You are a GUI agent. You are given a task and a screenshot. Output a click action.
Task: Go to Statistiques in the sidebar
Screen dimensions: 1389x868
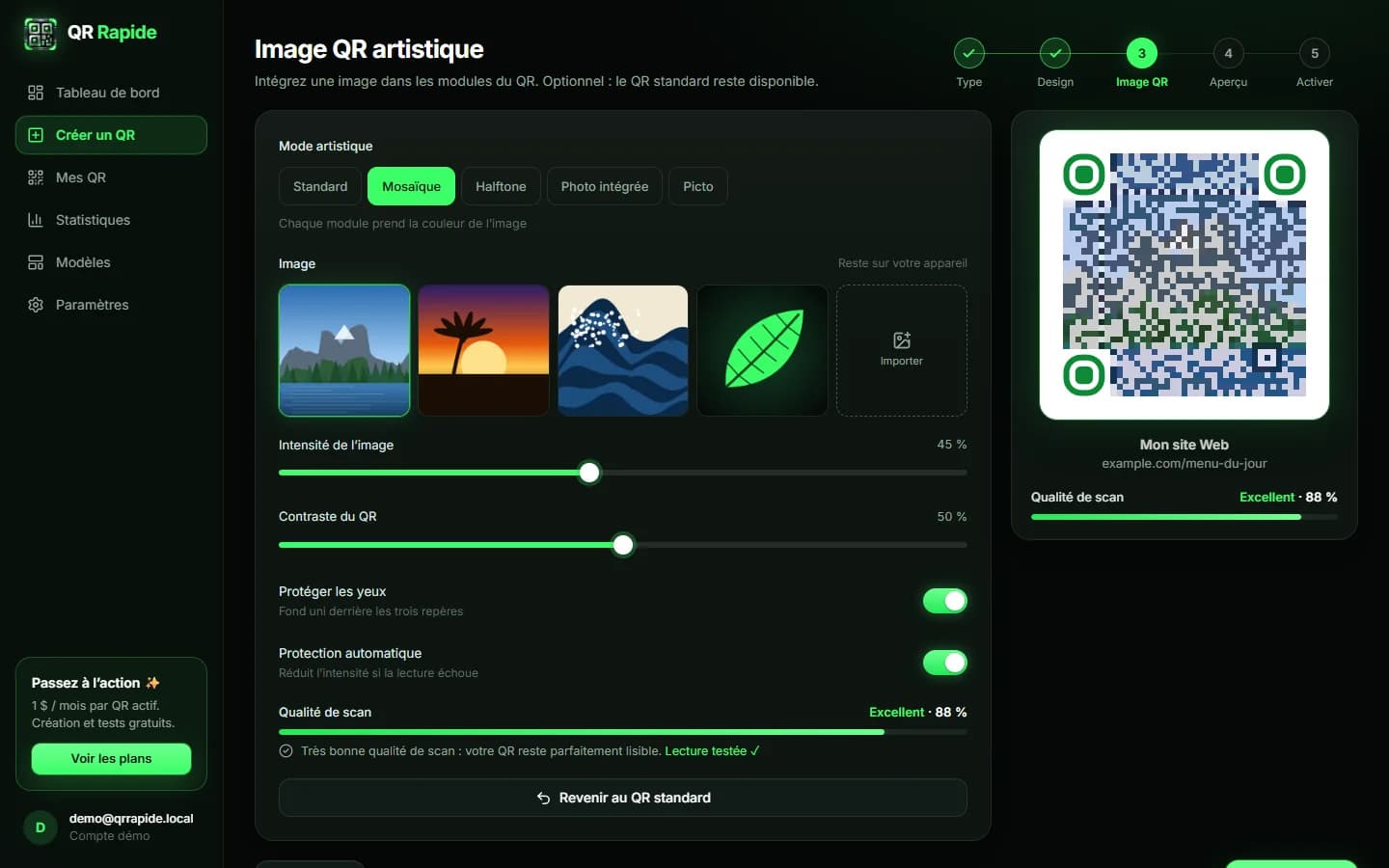(x=111, y=220)
